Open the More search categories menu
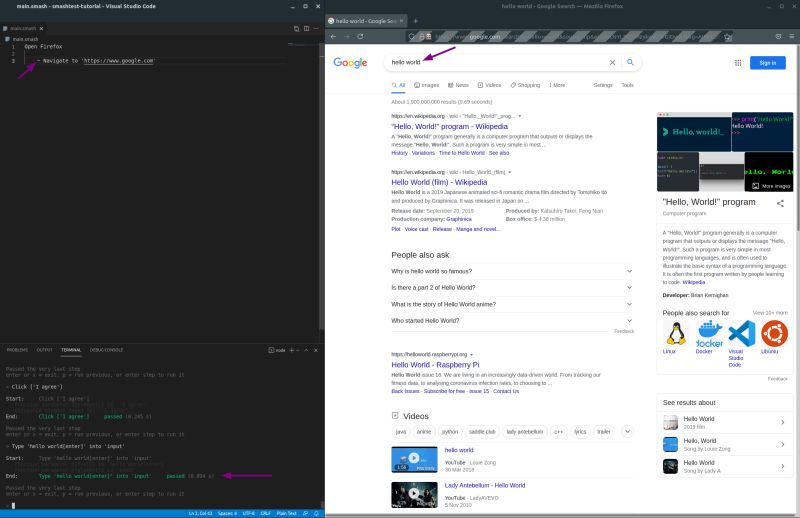The height and width of the screenshot is (518, 800). point(557,85)
